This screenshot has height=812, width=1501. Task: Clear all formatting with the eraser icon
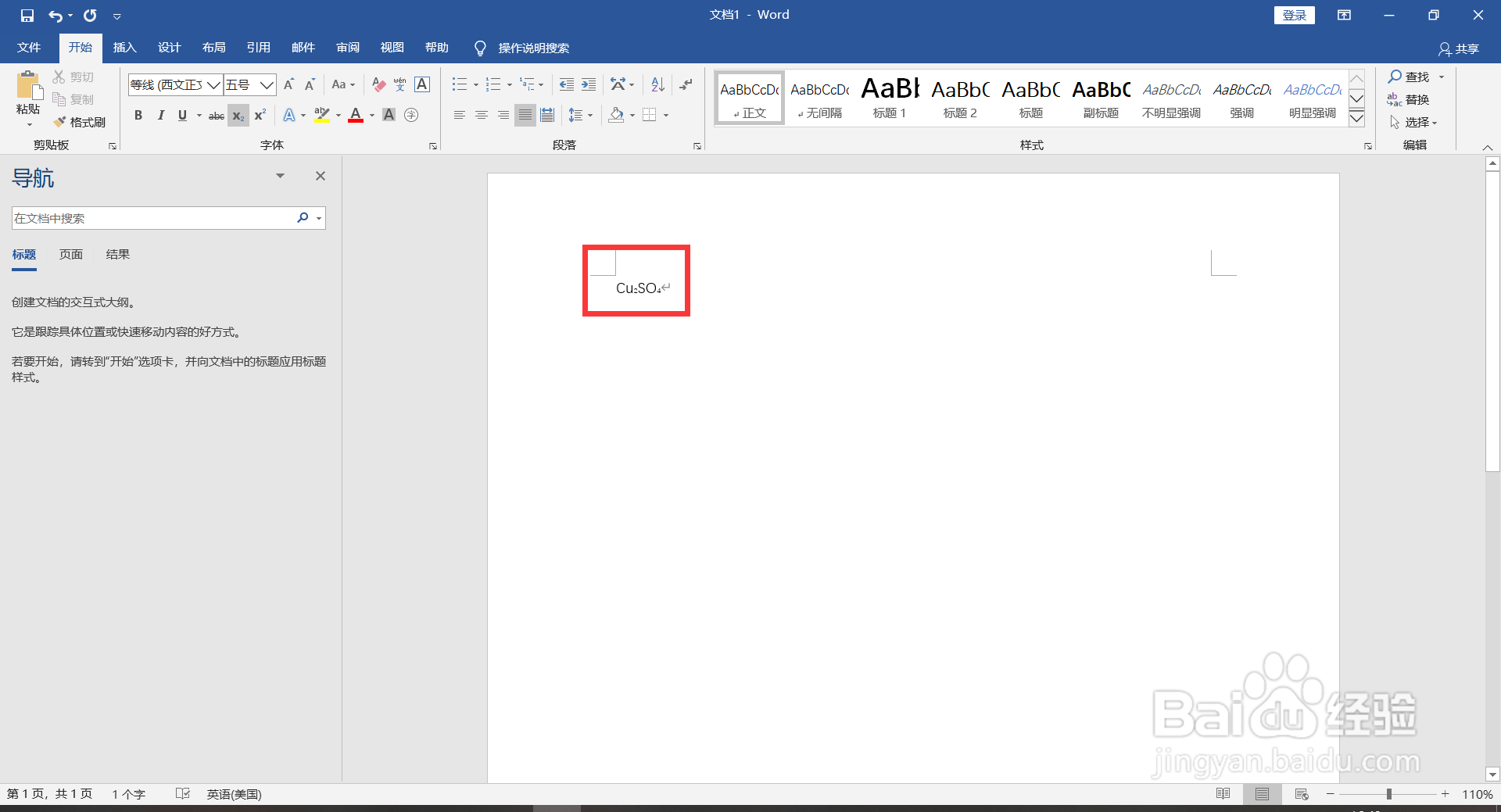coord(378,84)
